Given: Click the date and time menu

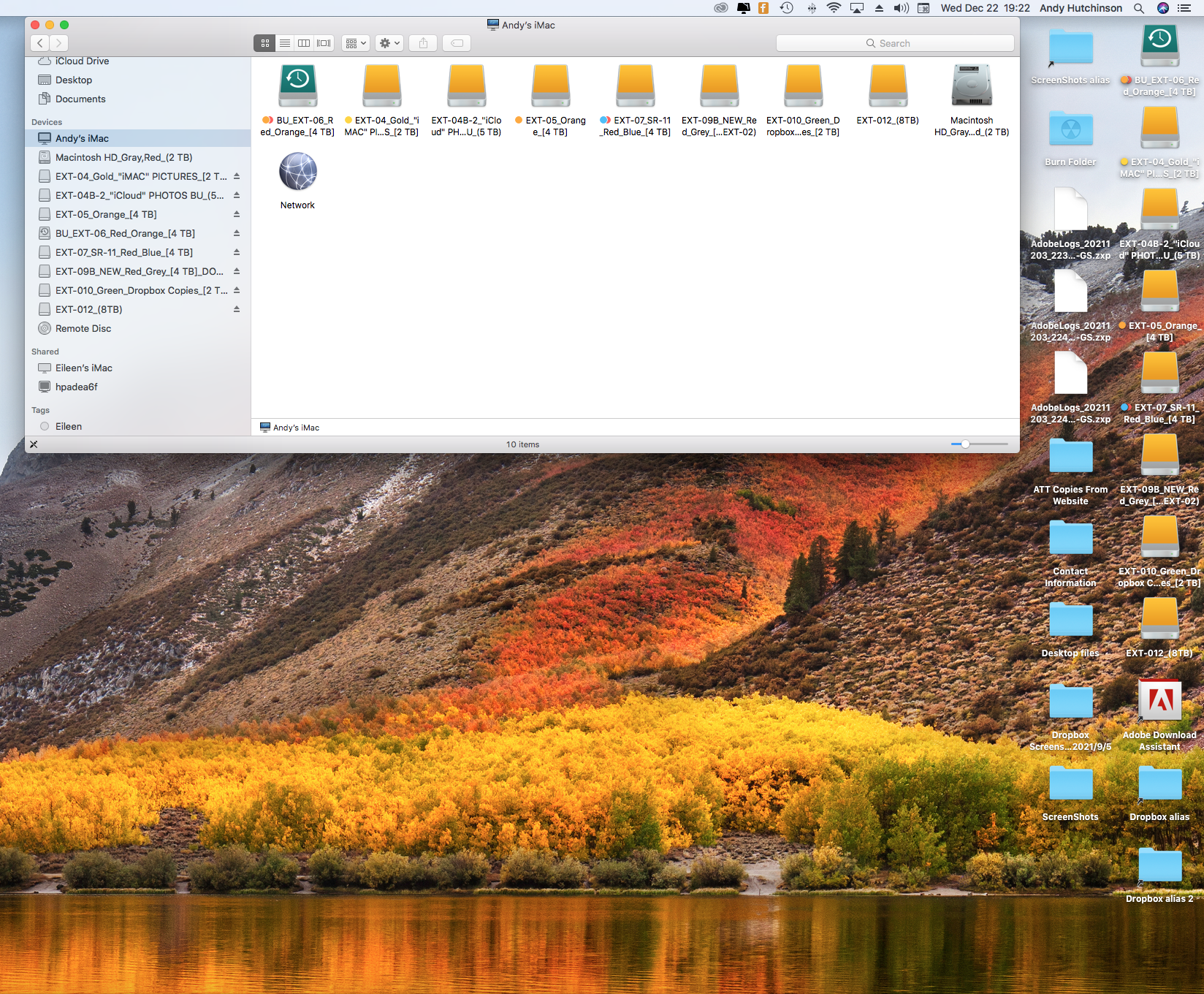Looking at the screenshot, I should click(x=986, y=8).
